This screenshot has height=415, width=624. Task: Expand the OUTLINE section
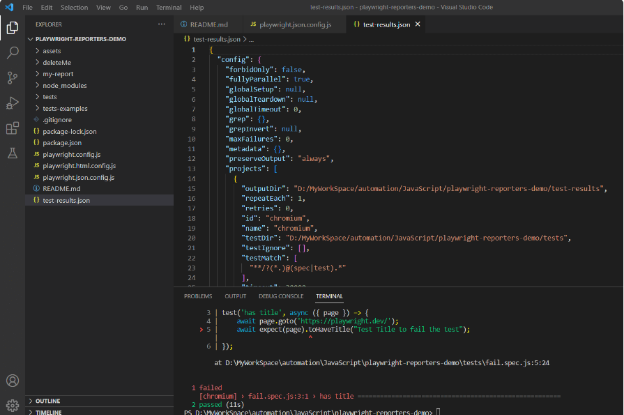(x=48, y=401)
